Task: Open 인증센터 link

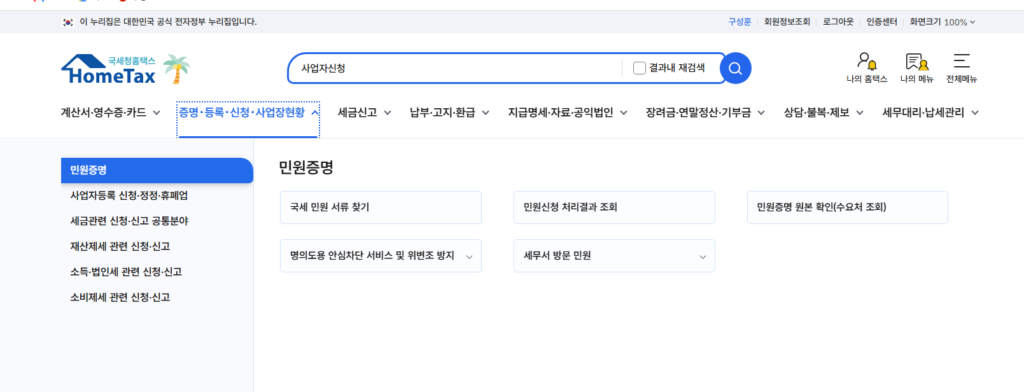Action: (882, 22)
